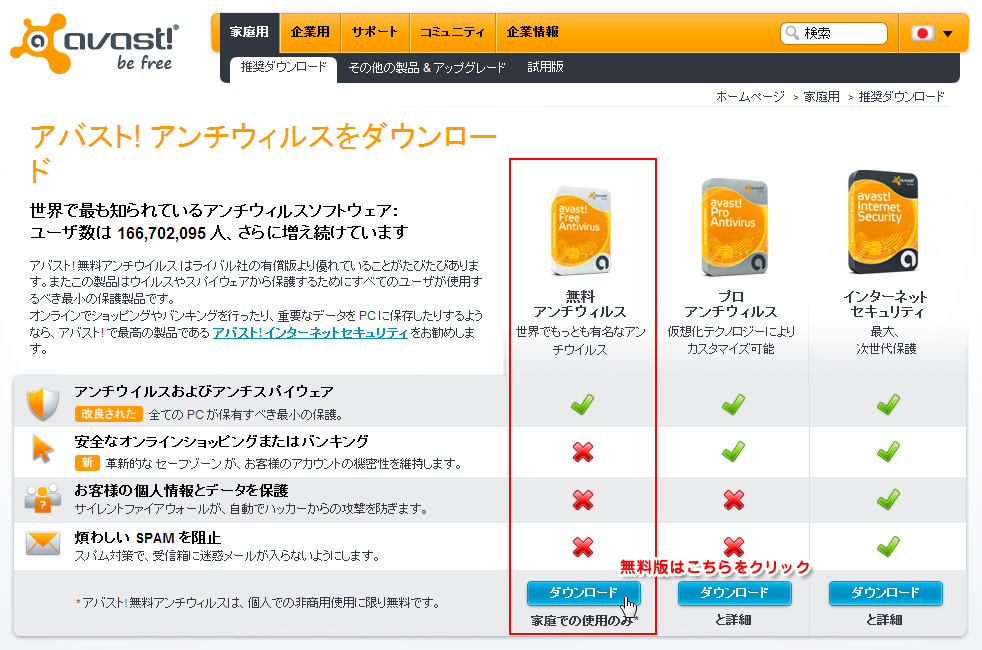Click the text ユーザ数は 166,702,095 人
The image size is (982, 650).
128,233
